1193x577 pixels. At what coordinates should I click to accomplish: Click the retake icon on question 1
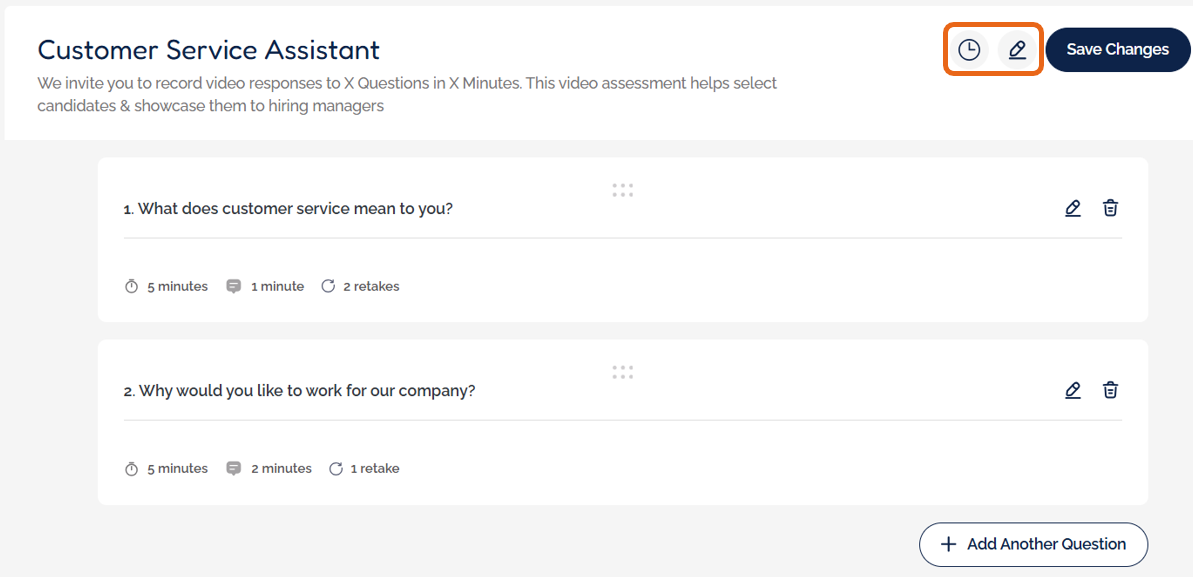328,286
